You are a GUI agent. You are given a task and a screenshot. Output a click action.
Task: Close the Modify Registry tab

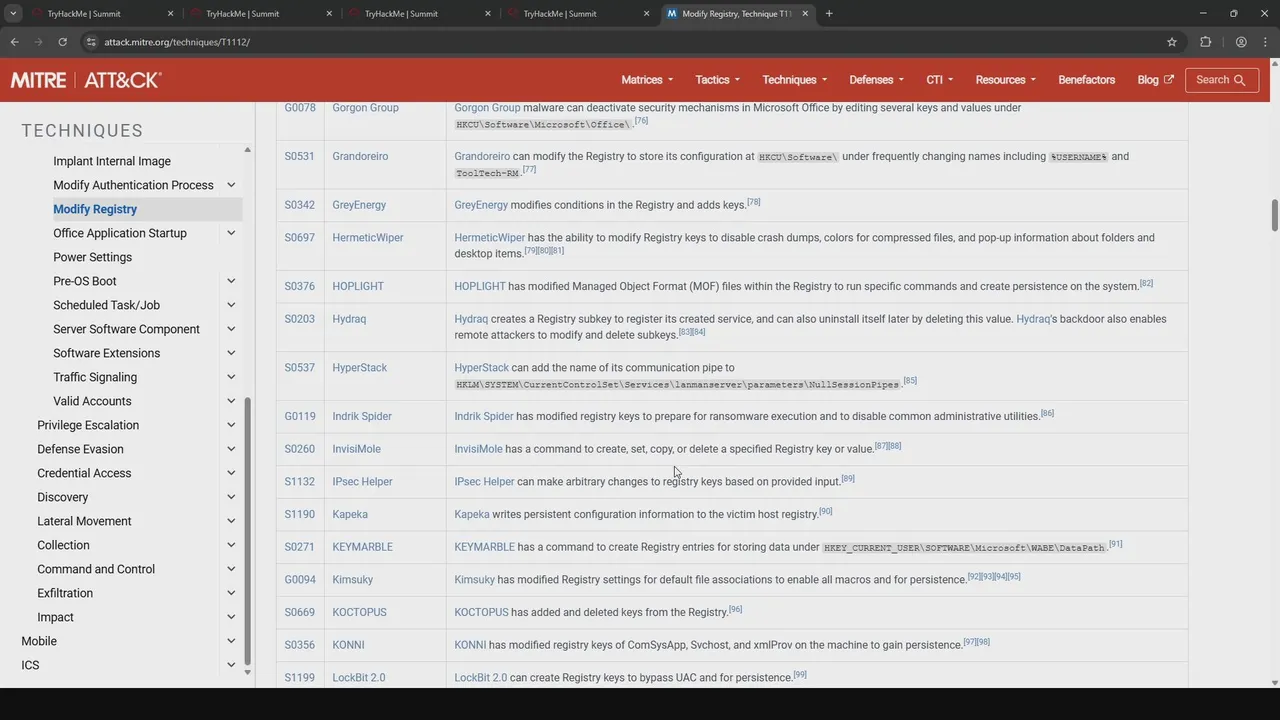point(805,14)
